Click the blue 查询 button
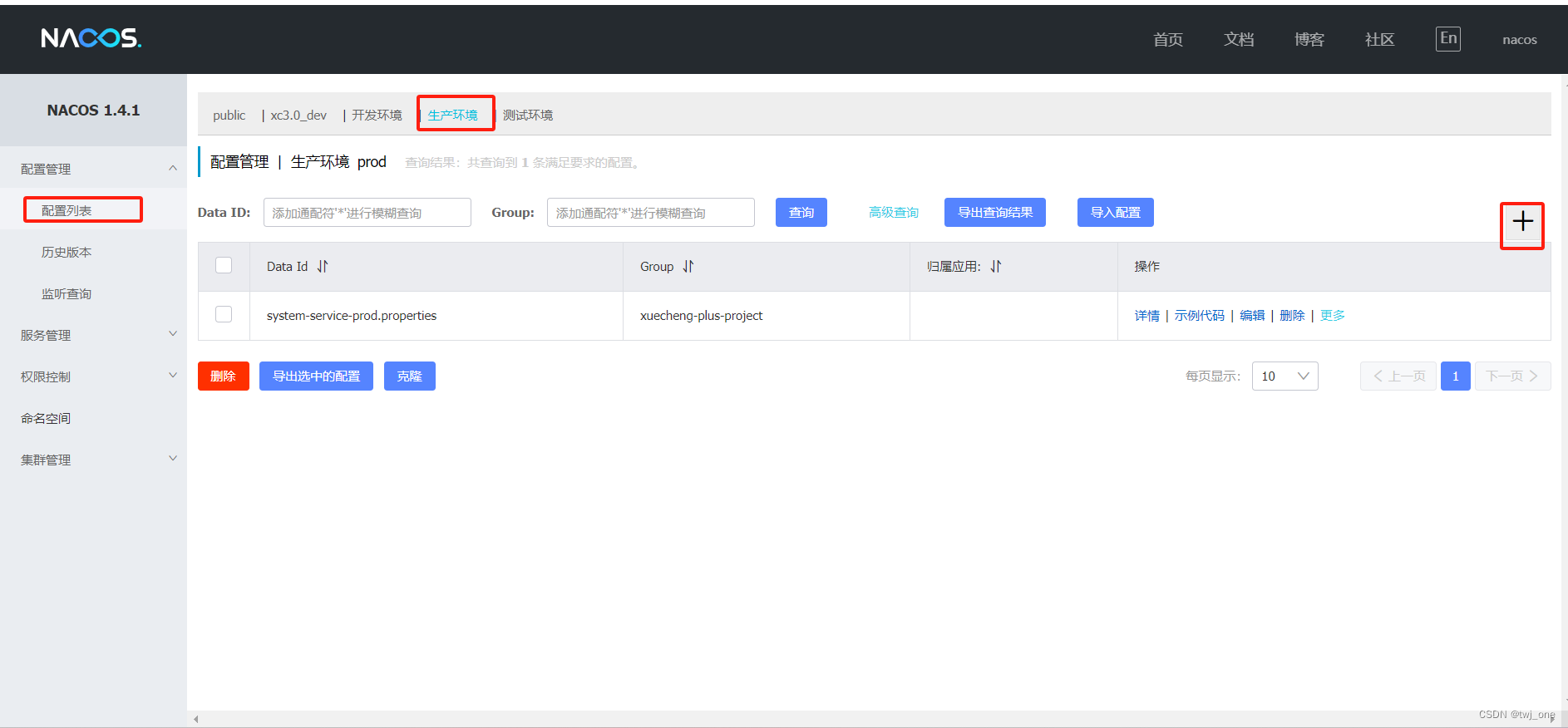1568x728 pixels. click(x=801, y=213)
